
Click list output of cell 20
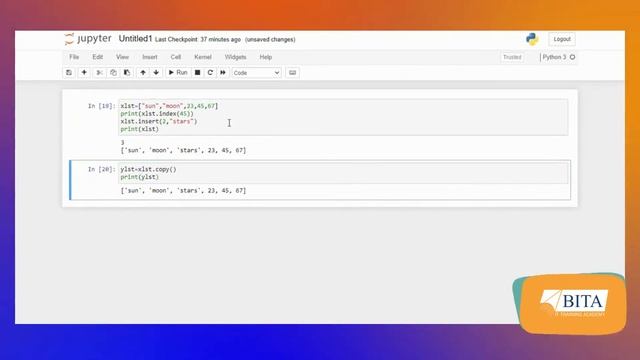(x=183, y=191)
